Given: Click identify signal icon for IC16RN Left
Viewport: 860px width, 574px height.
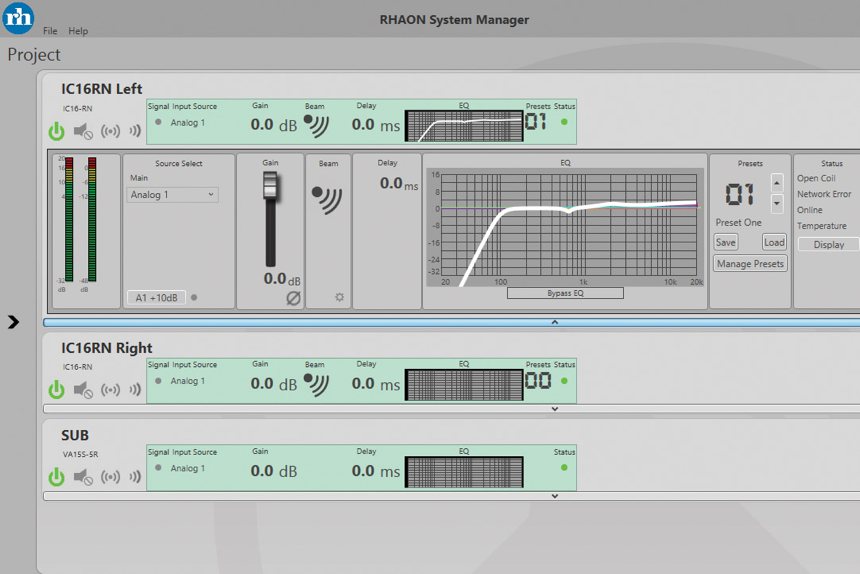Looking at the screenshot, I should click(x=110, y=131).
